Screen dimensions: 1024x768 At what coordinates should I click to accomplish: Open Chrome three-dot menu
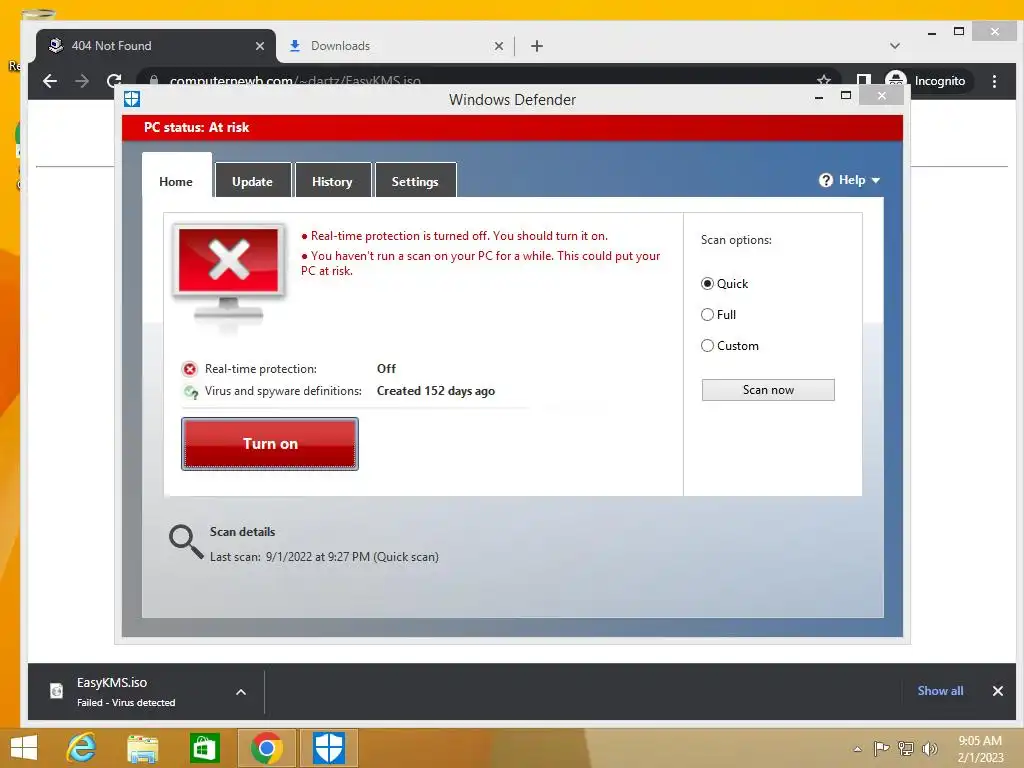pos(994,81)
